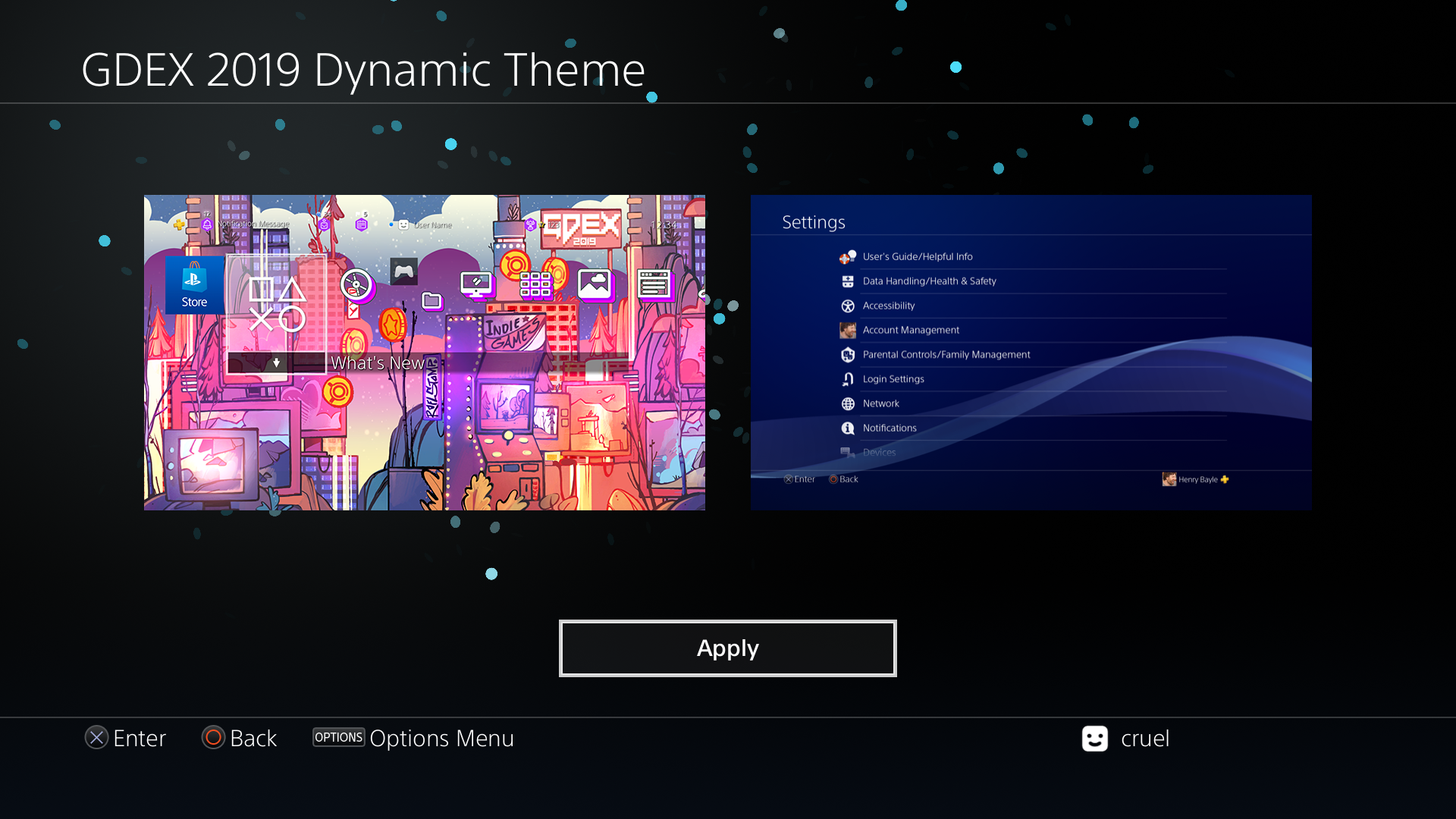The height and width of the screenshot is (819, 1456).
Task: Click "Login Settings" in Settings preview
Action: [893, 379]
